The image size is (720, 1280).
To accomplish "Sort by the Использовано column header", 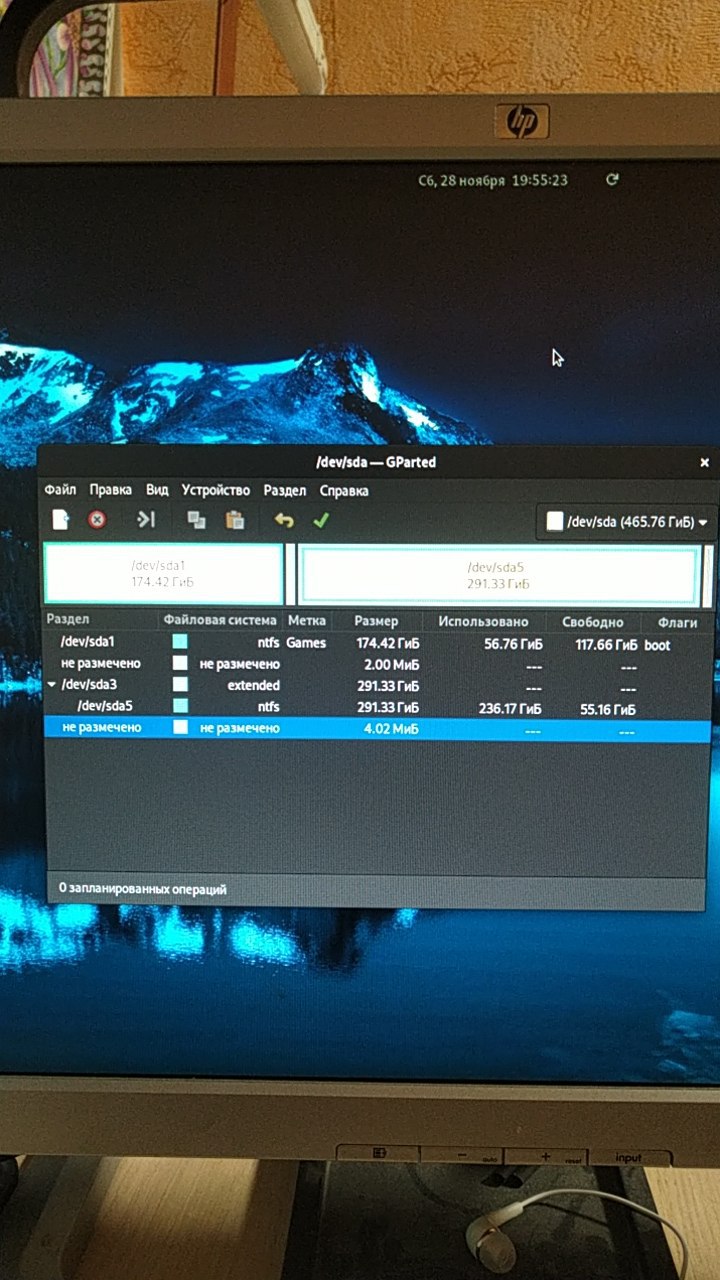I will pyautogui.click(x=484, y=622).
